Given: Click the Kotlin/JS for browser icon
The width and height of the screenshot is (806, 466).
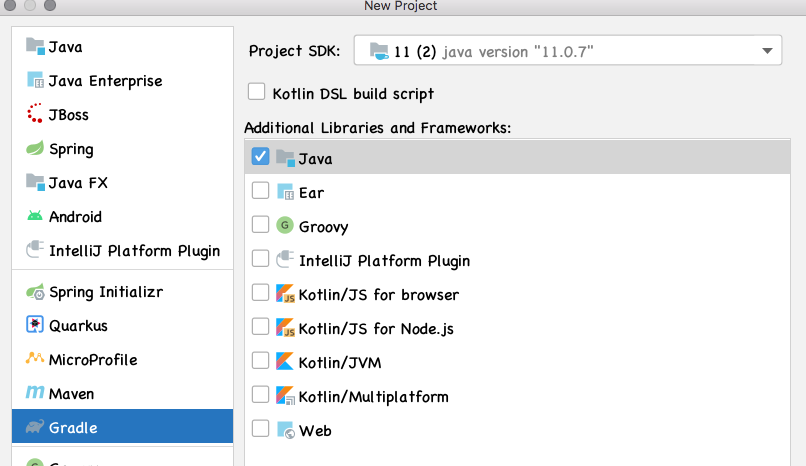Looking at the screenshot, I should coord(285,293).
